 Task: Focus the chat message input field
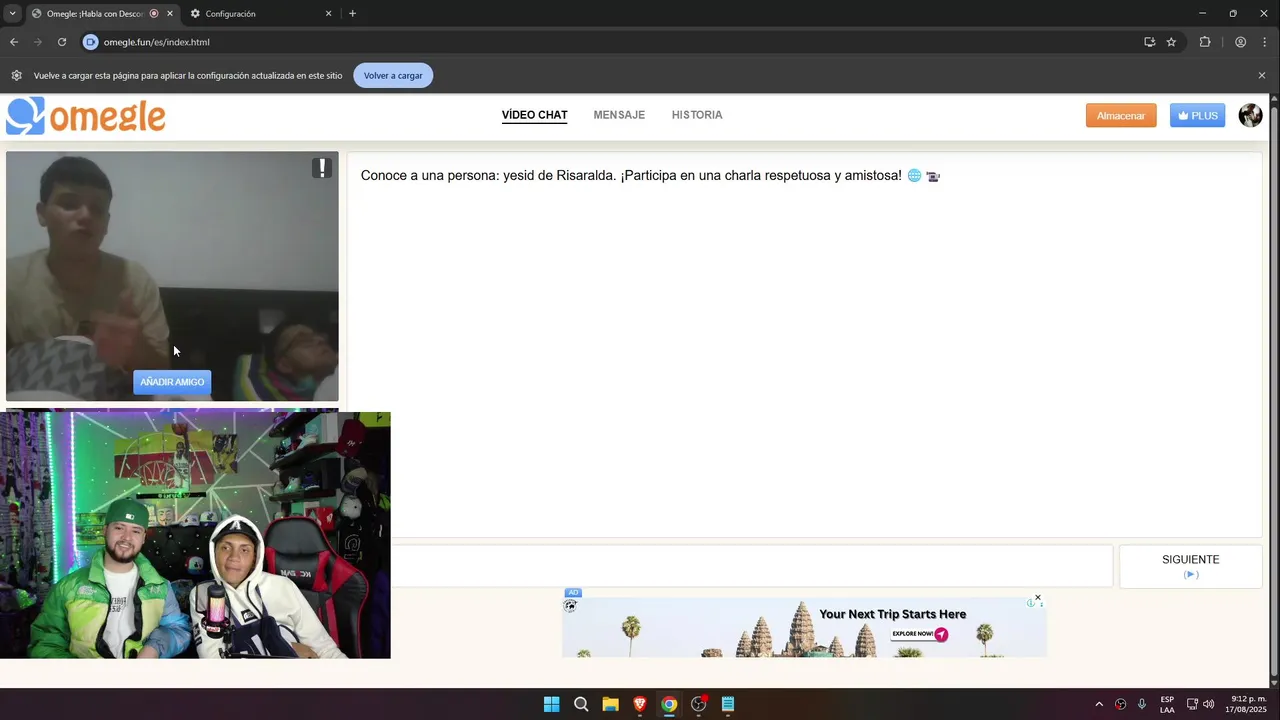tap(751, 566)
